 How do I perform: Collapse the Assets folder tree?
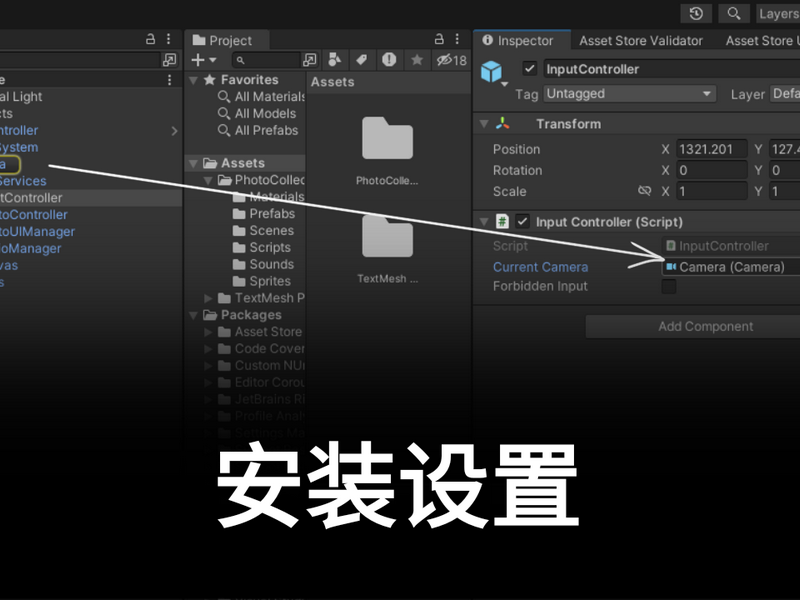point(193,163)
